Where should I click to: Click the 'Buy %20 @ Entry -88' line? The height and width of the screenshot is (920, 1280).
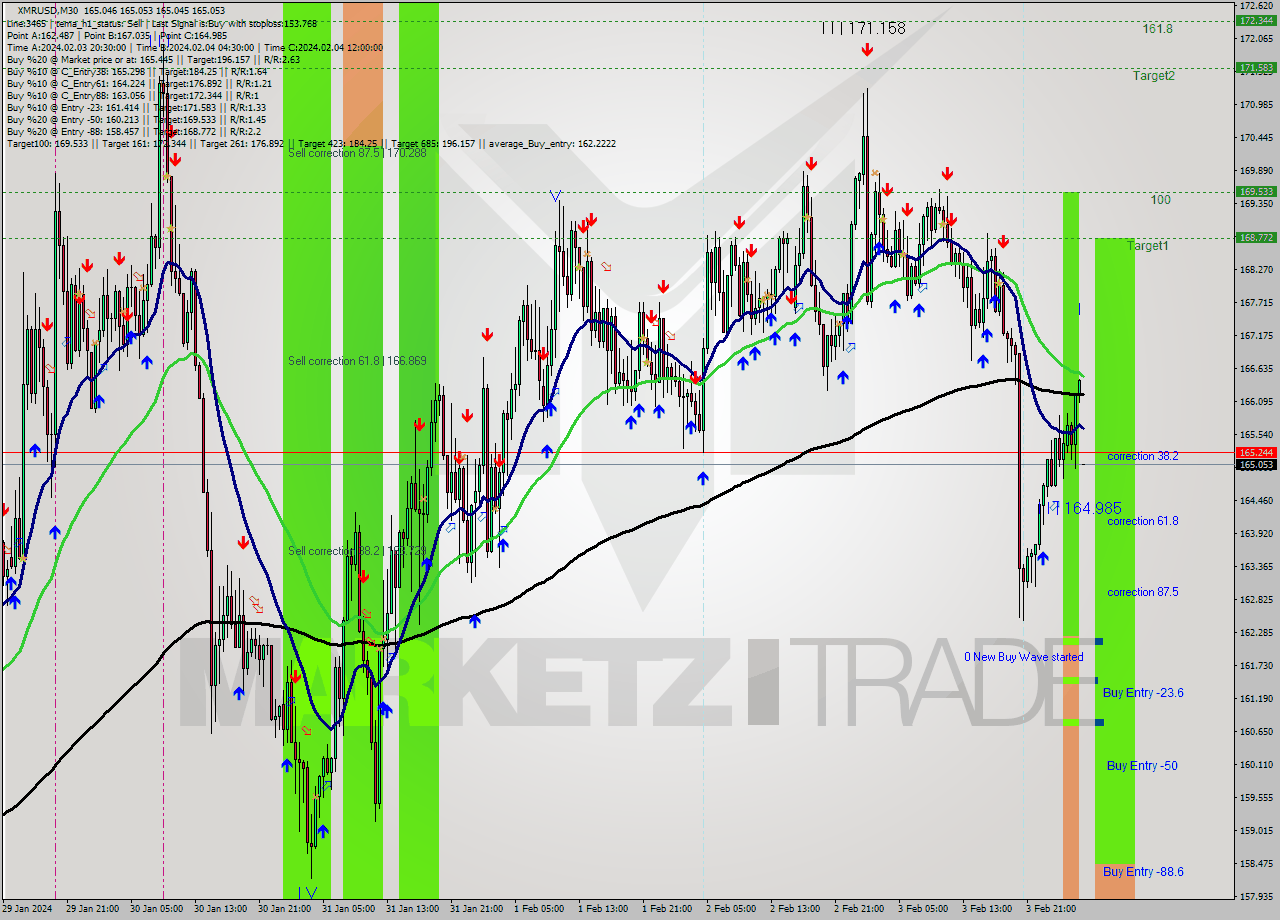tap(134, 131)
